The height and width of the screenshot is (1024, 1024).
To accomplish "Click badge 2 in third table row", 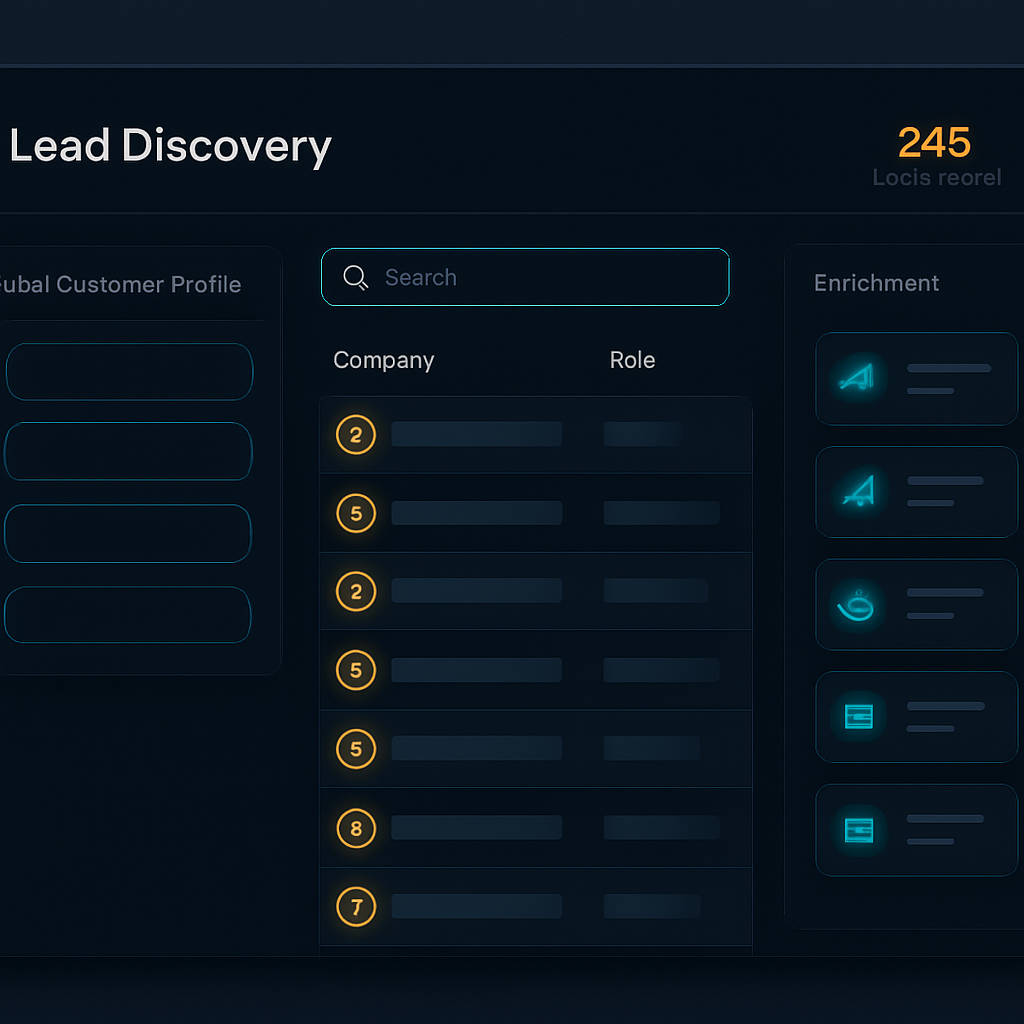I will [356, 592].
